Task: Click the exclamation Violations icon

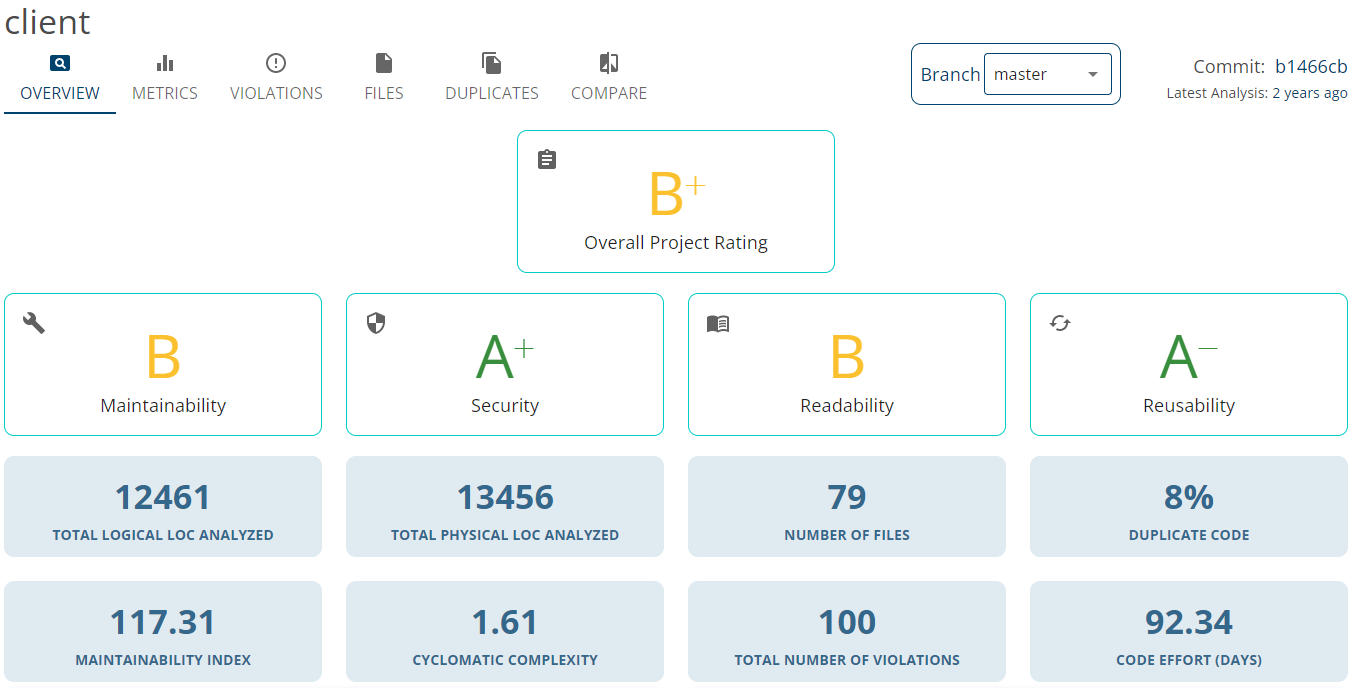Action: click(x=276, y=63)
